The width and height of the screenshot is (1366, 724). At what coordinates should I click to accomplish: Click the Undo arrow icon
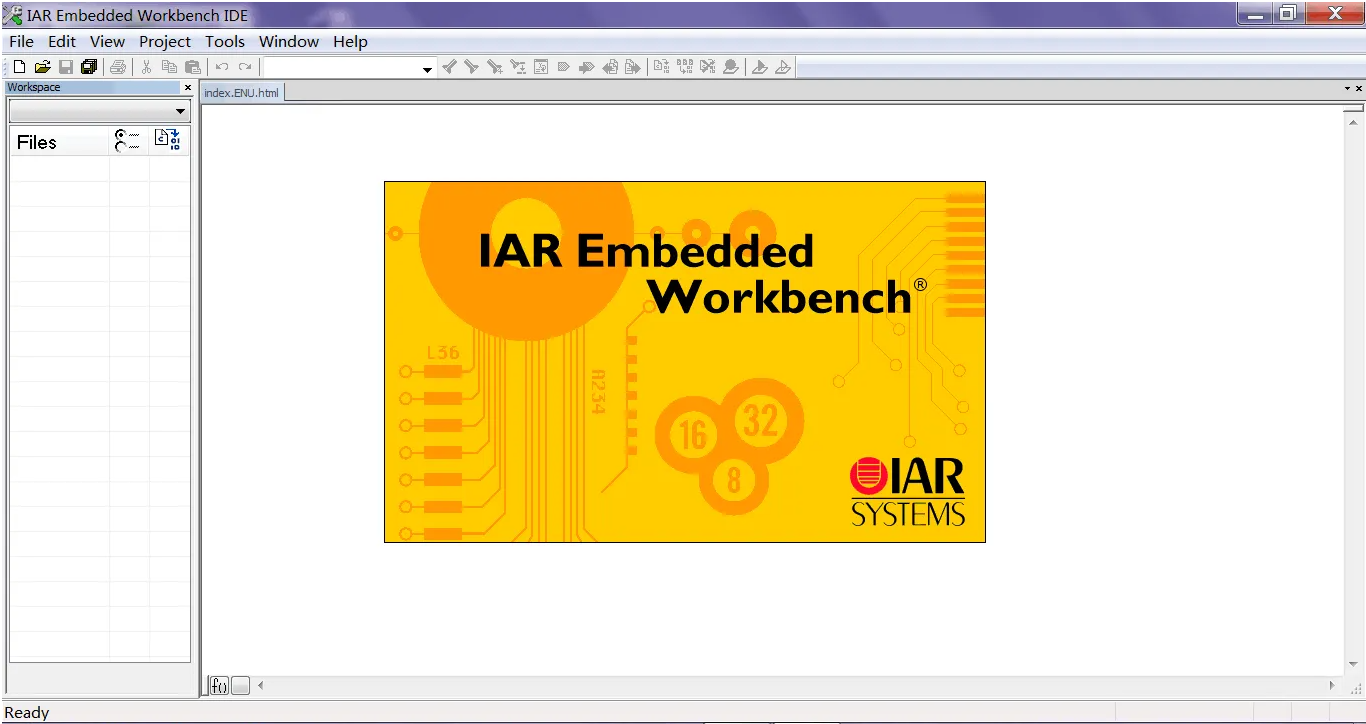click(x=222, y=67)
